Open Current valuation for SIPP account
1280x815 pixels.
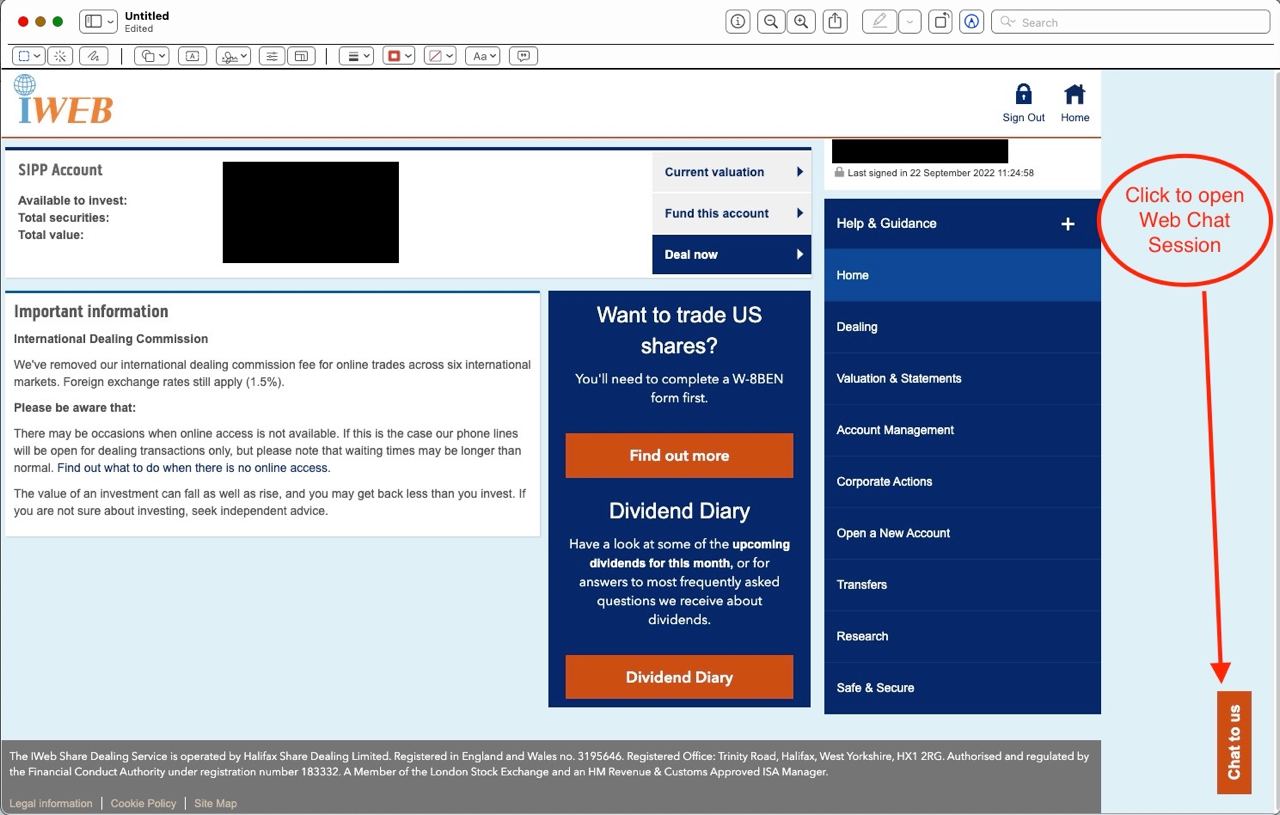pos(731,172)
